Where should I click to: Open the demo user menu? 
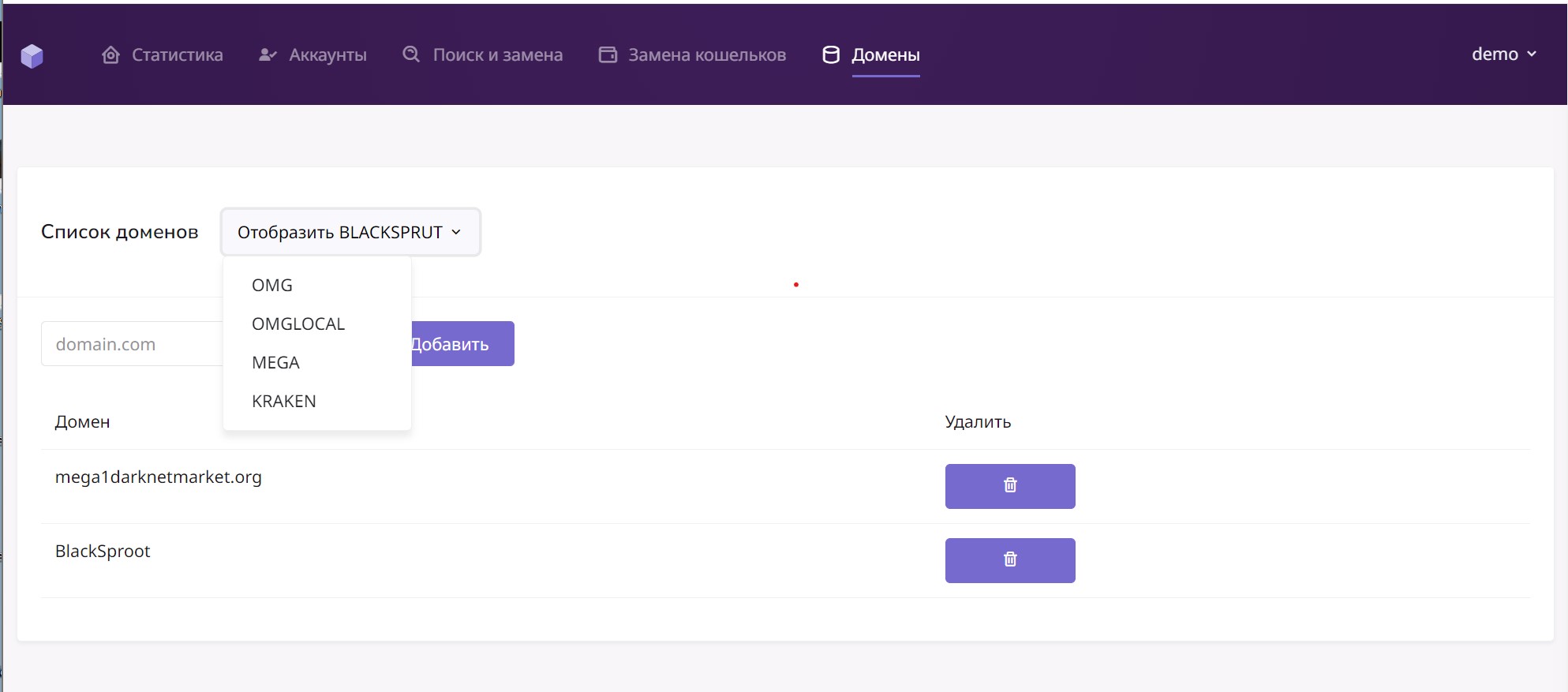coord(1503,54)
